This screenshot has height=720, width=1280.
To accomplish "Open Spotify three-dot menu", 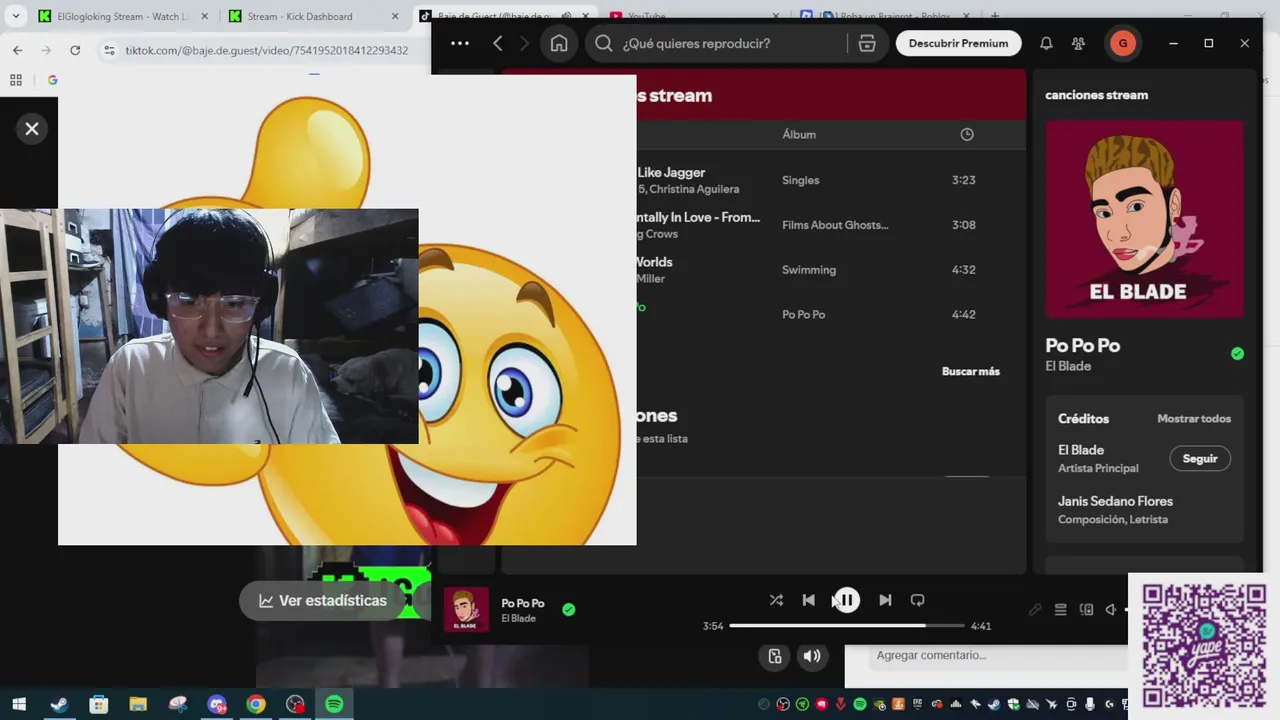I will [x=459, y=43].
